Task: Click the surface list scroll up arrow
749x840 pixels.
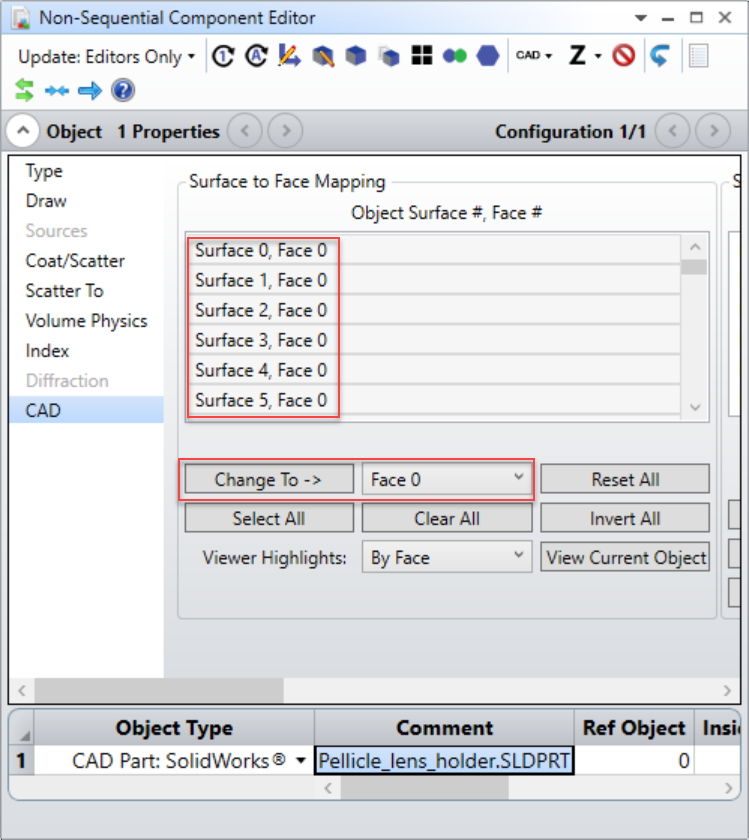Action: [x=695, y=247]
